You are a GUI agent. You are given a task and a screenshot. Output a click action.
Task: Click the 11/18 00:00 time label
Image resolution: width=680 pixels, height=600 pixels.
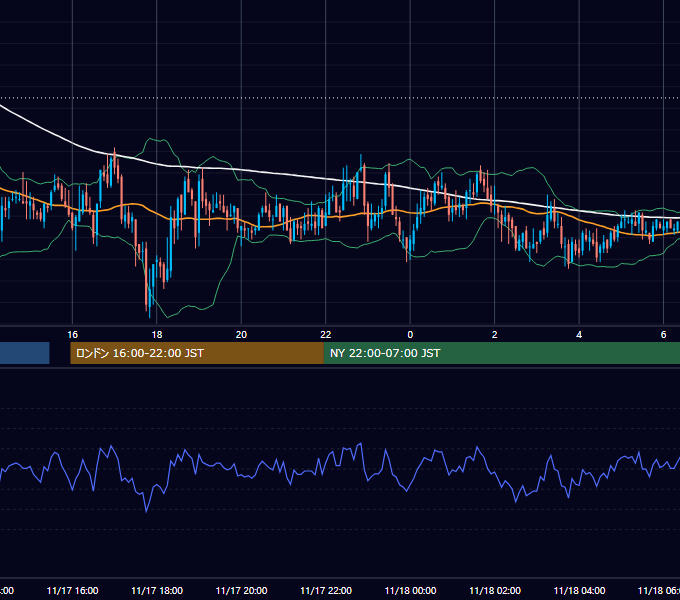(410, 590)
